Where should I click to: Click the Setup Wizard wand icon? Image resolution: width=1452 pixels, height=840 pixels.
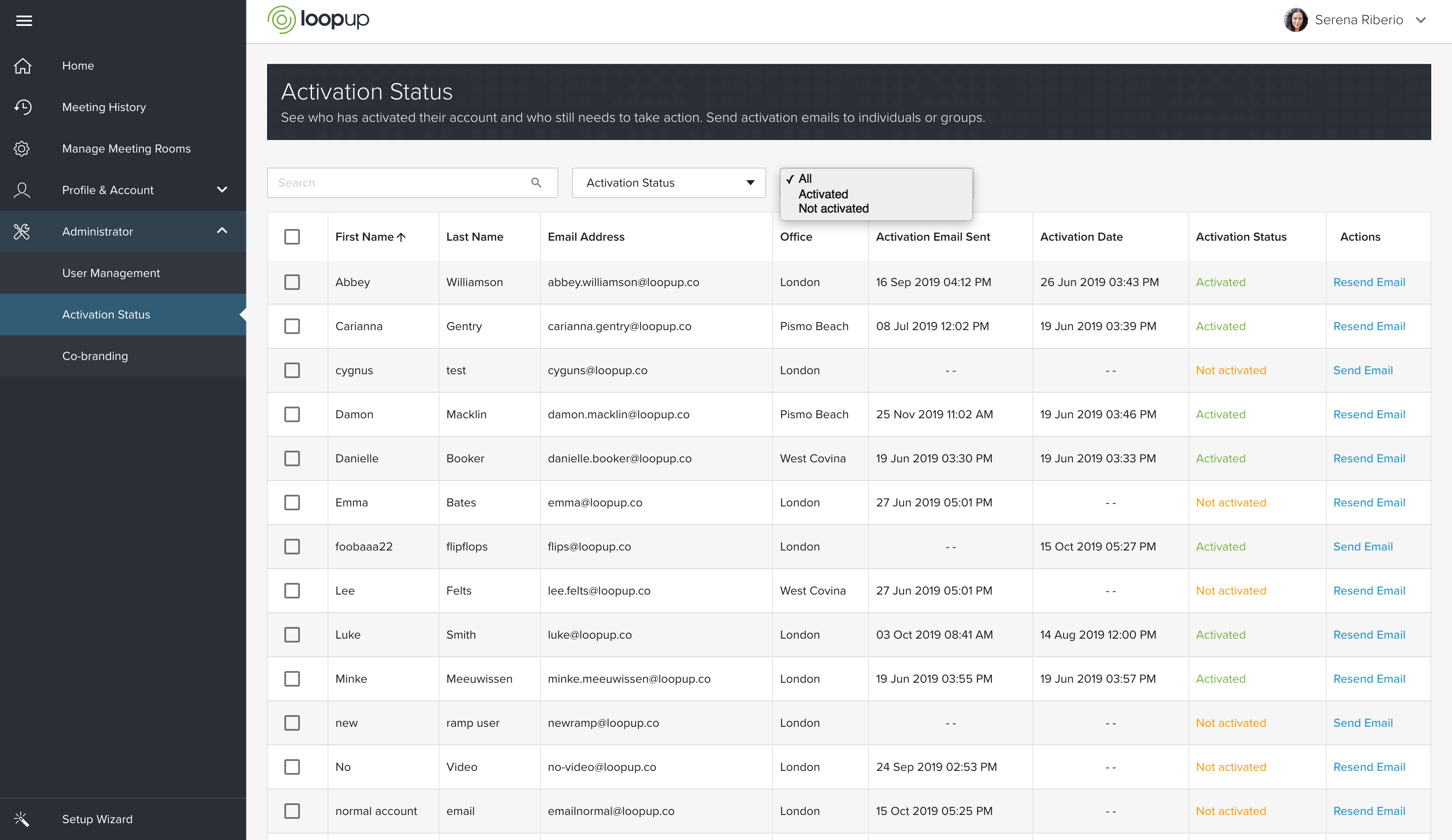pos(22,819)
